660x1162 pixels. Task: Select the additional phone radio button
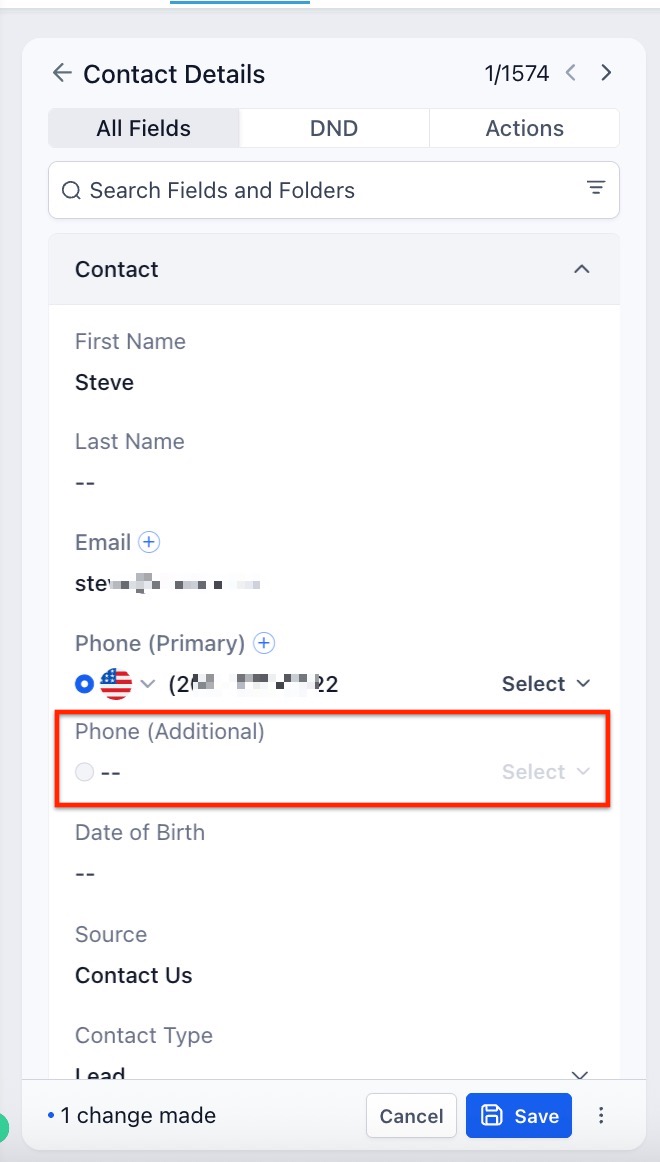click(84, 772)
